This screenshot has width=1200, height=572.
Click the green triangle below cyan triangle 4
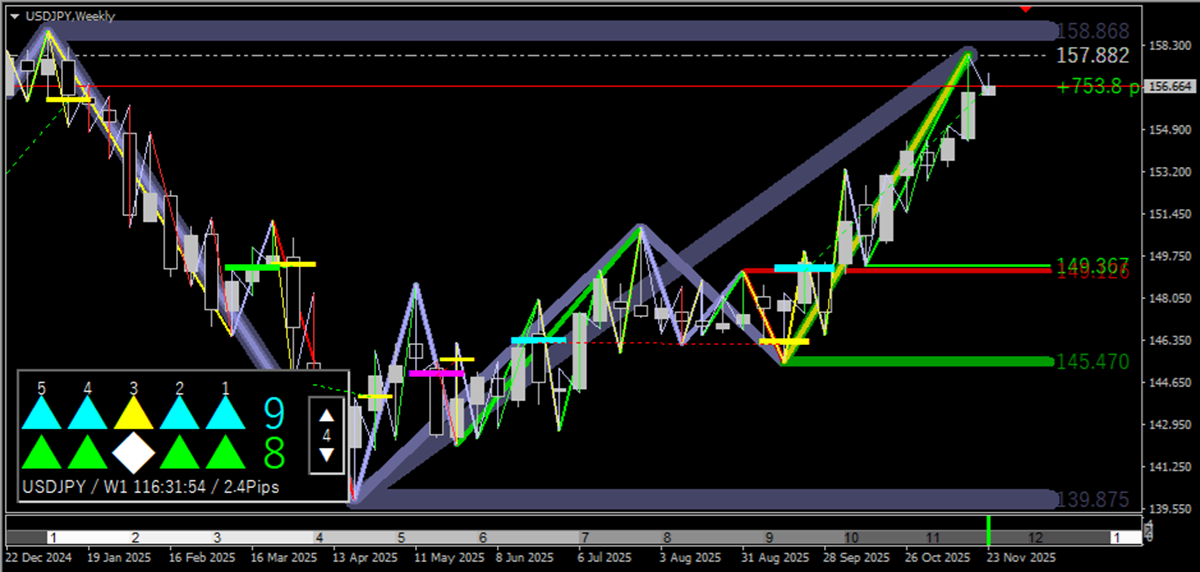click(88, 452)
